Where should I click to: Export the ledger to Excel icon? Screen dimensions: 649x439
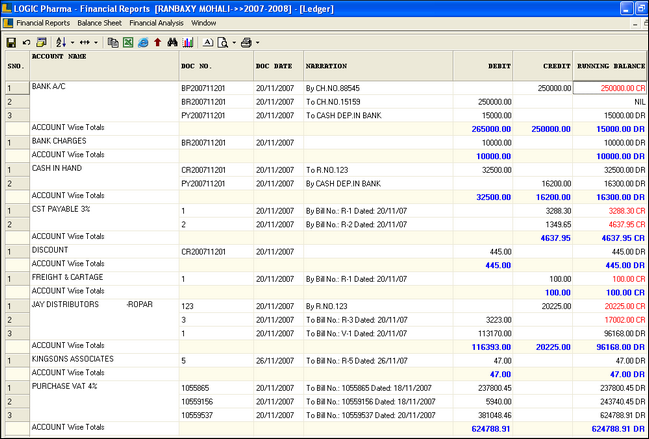point(128,42)
